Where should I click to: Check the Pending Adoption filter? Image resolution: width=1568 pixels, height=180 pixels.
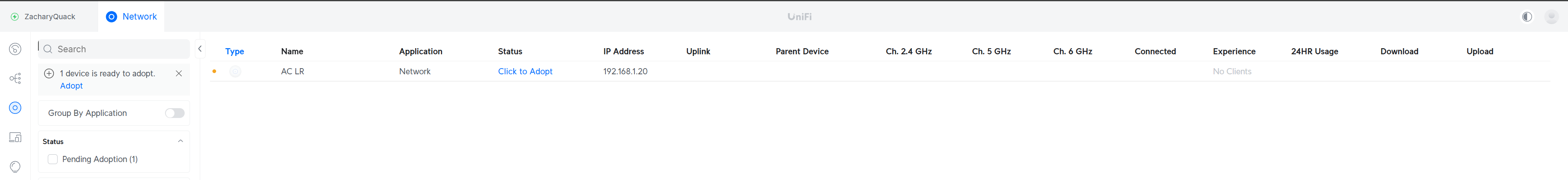pos(53,159)
